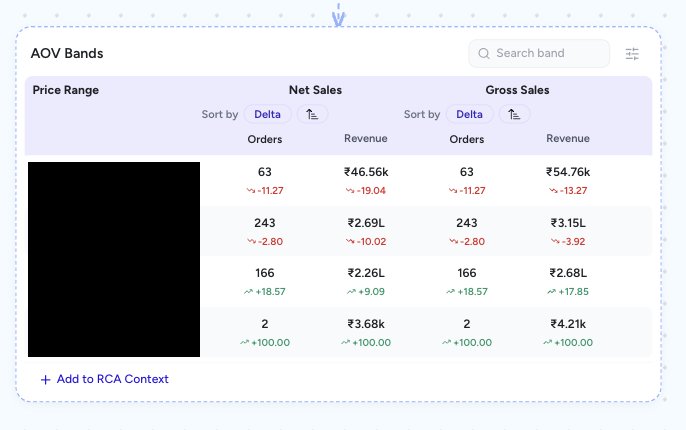Select the Net Sales column header

315,90
